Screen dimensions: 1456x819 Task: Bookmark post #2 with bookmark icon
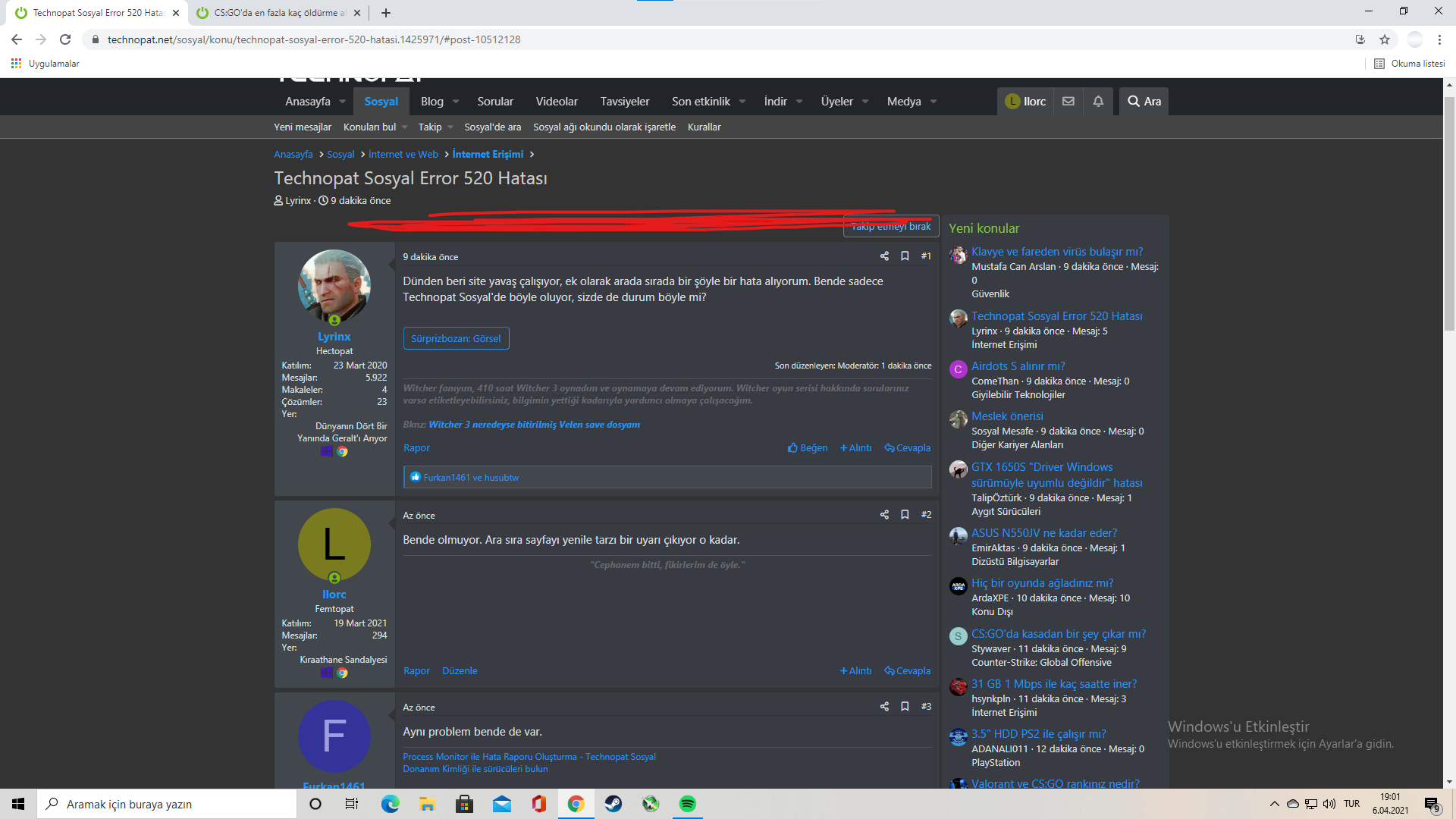coord(905,515)
